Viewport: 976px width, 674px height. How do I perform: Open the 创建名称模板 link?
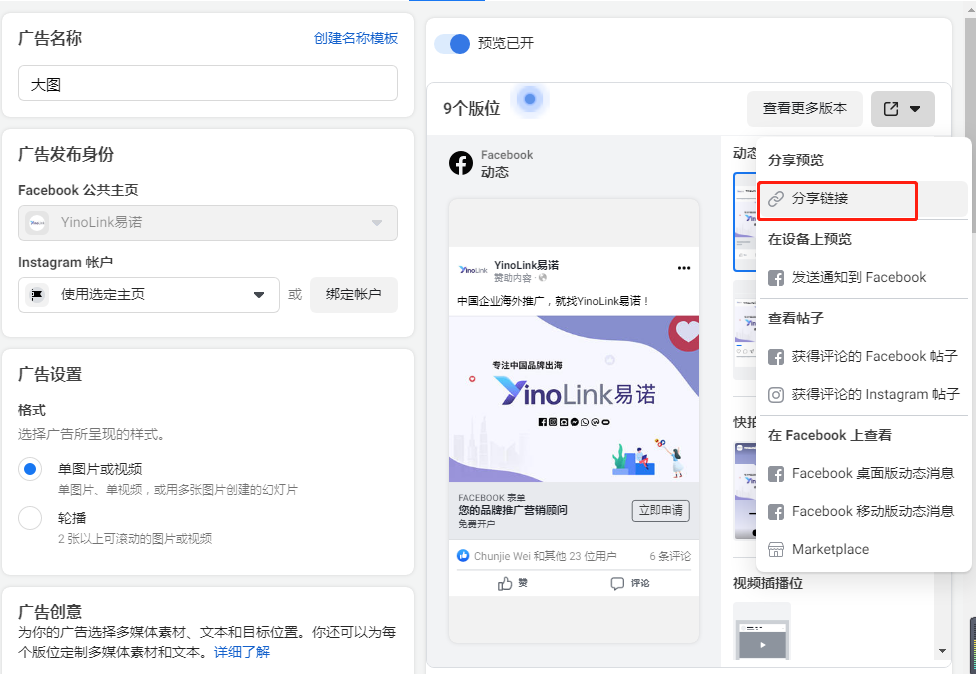pyautogui.click(x=355, y=38)
